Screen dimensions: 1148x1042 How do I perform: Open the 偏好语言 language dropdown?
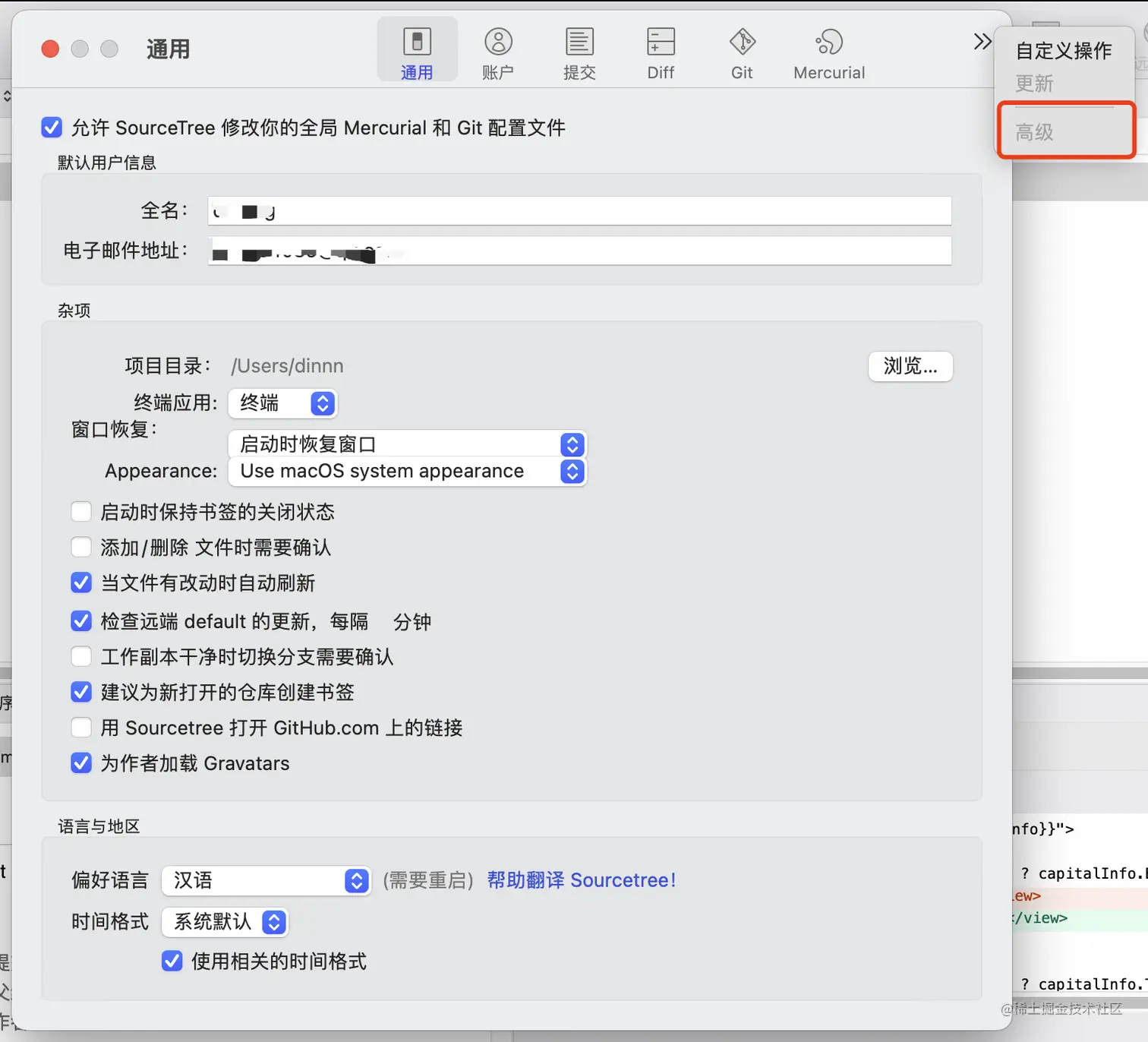coord(266,880)
